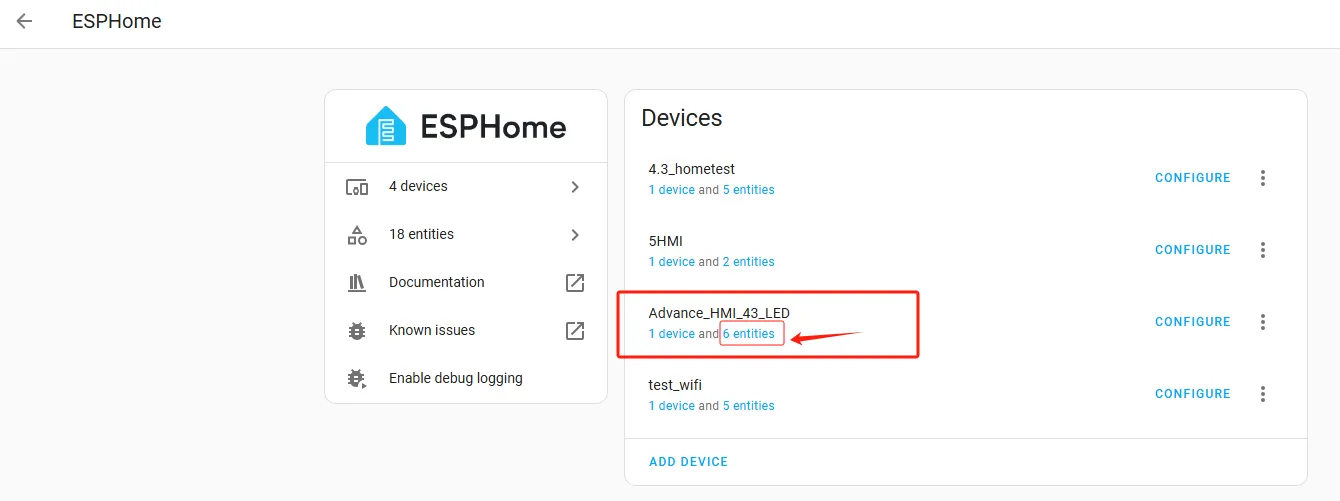The width and height of the screenshot is (1340, 501).
Task: Expand the 18 entities chevron
Action: point(575,235)
